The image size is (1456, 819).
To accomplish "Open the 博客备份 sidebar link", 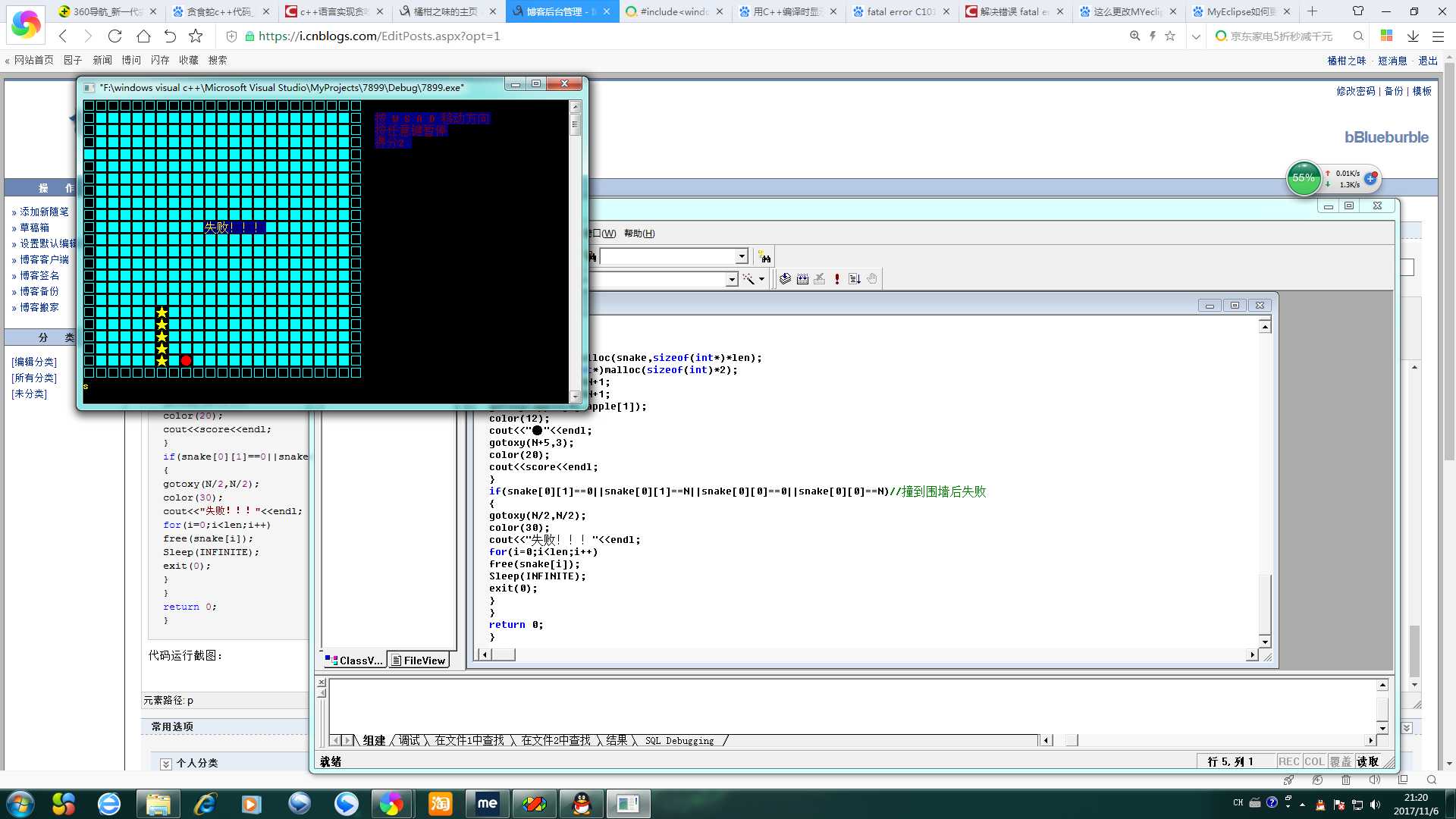I will 39,291.
